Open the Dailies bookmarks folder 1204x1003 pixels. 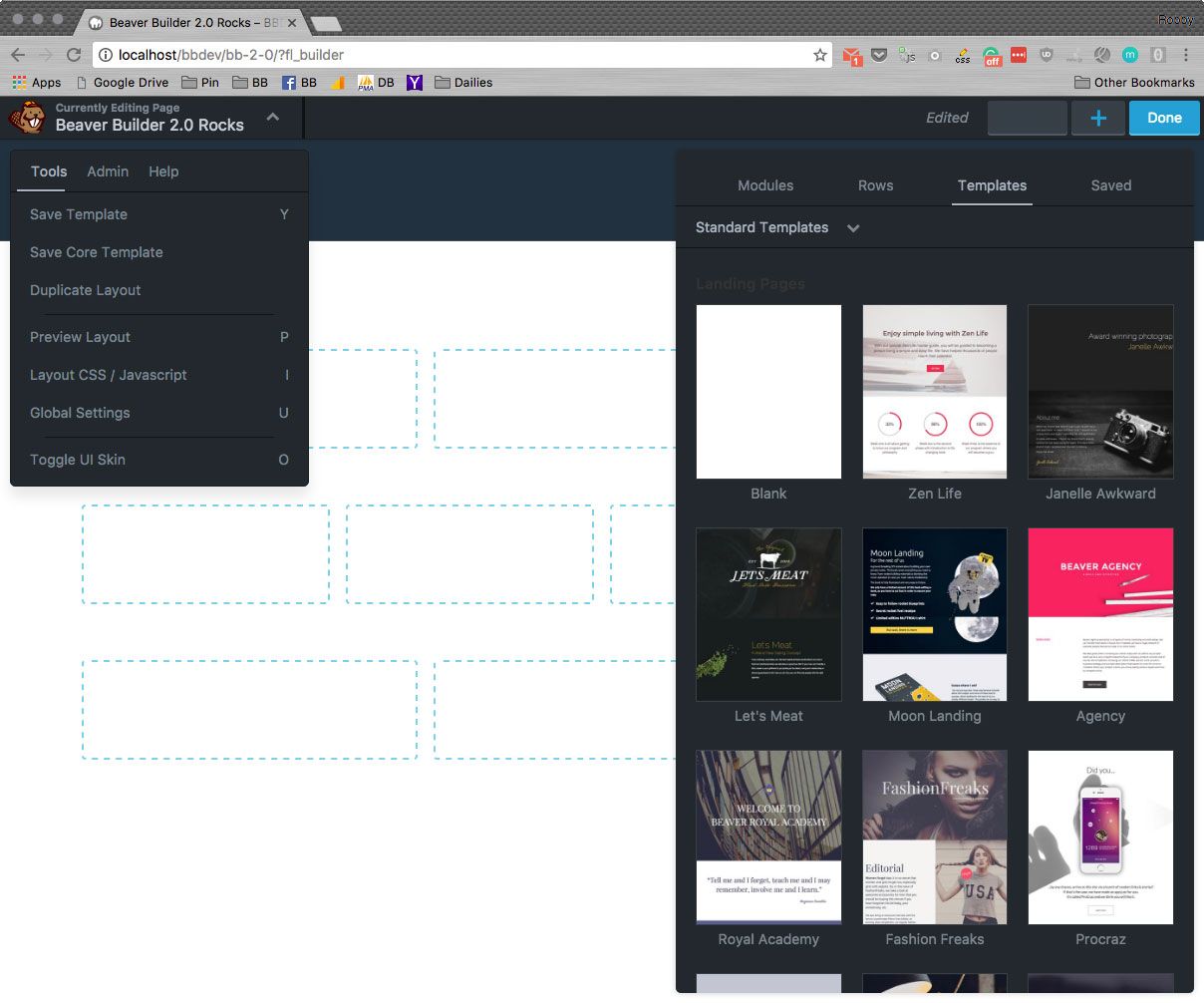click(x=463, y=83)
